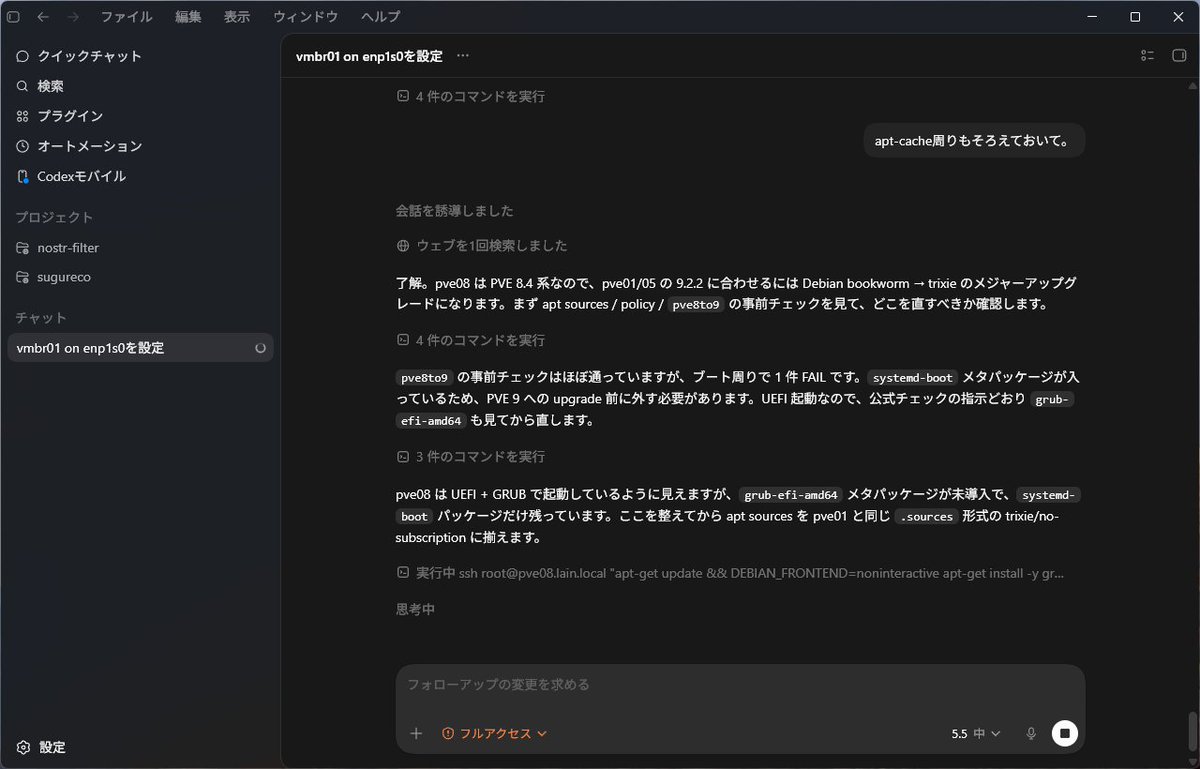The height and width of the screenshot is (769, 1200).
Task: Maximize the application window
Action: pos(1135,17)
